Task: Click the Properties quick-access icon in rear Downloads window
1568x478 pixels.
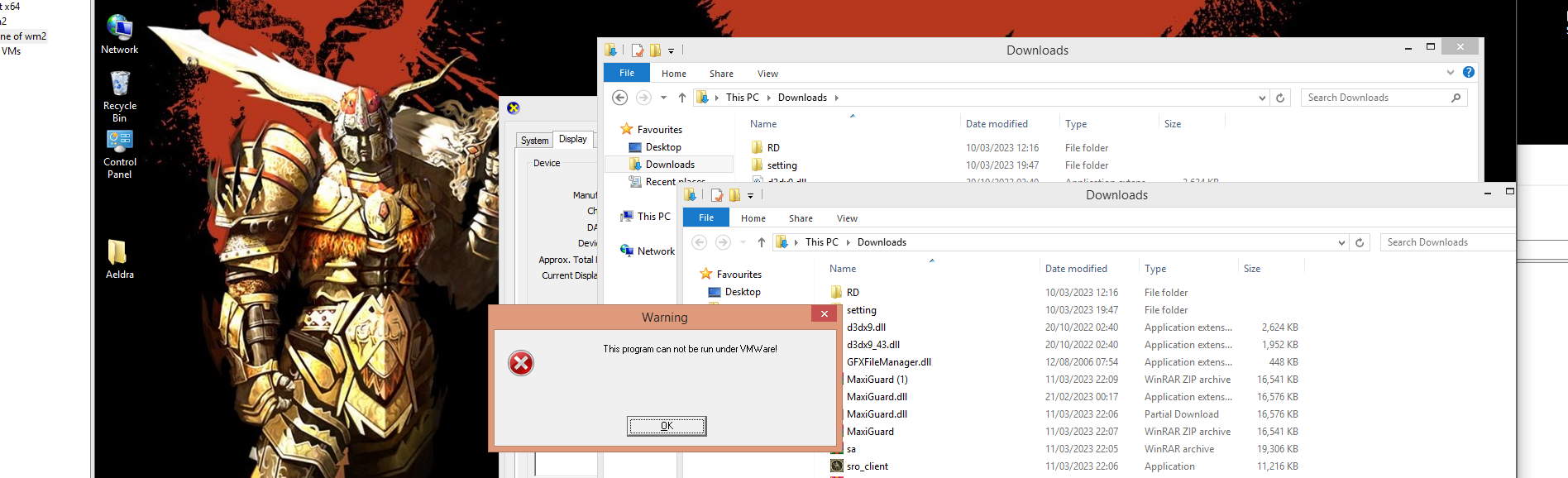Action: pyautogui.click(x=638, y=50)
